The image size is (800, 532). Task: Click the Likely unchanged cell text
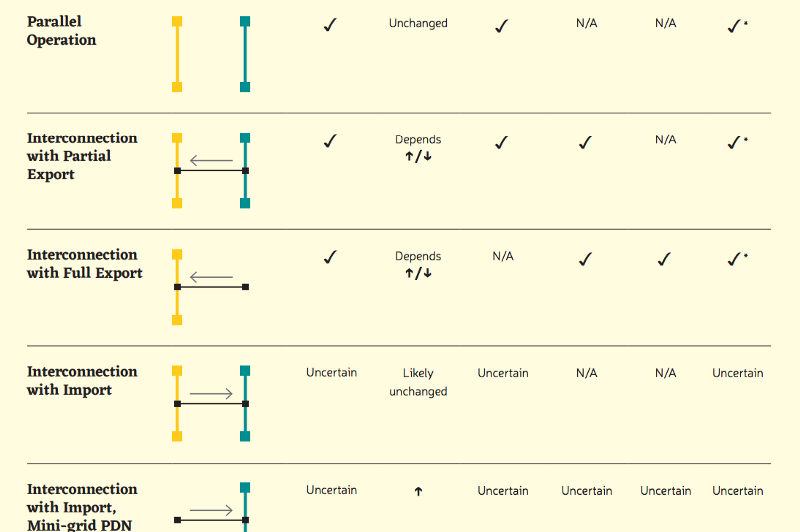tap(418, 382)
